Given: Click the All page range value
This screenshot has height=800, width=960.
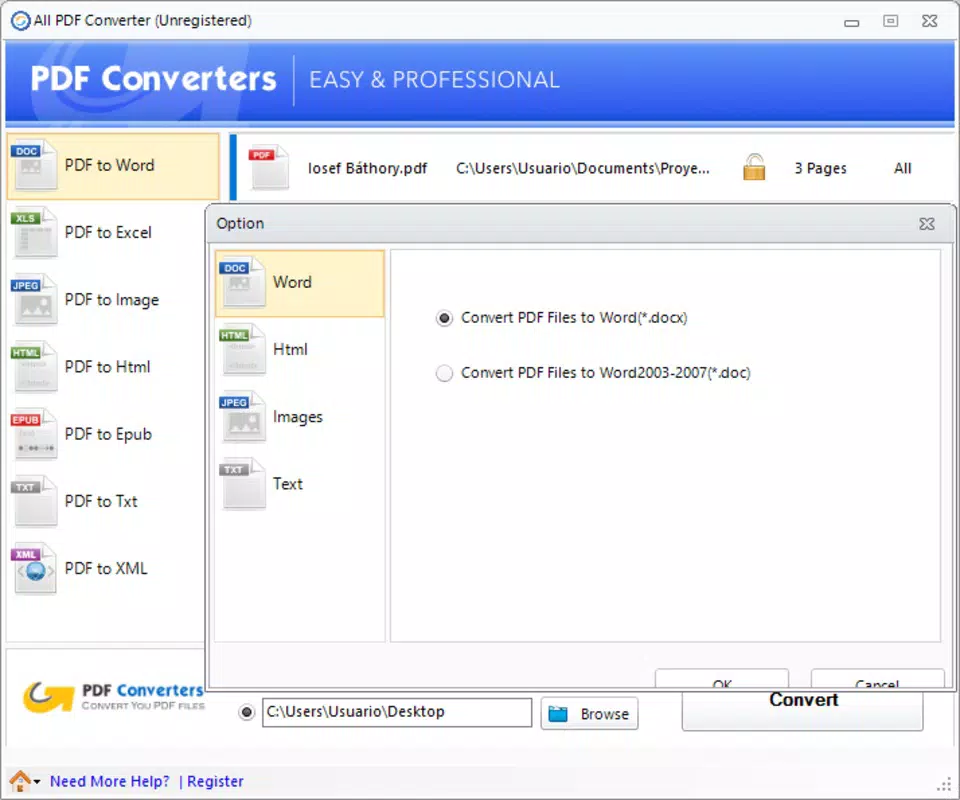Looking at the screenshot, I should [902, 168].
